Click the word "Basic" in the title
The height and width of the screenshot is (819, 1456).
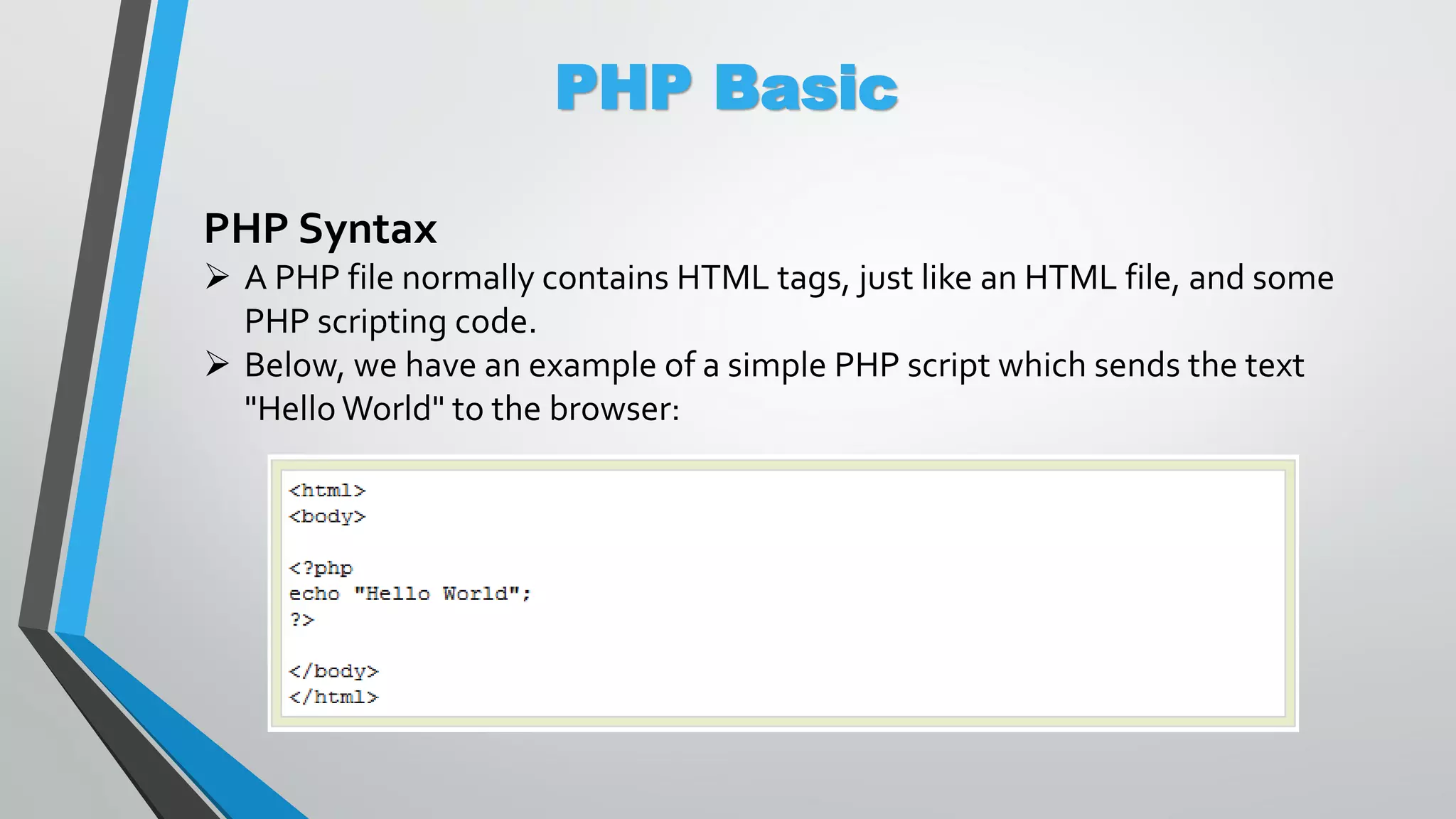(x=806, y=88)
